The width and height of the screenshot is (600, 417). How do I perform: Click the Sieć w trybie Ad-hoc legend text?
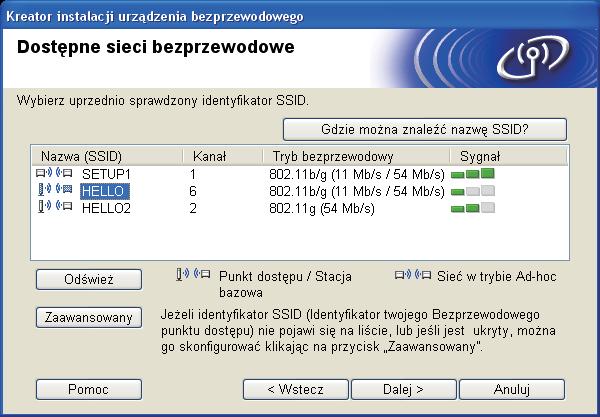click(496, 276)
